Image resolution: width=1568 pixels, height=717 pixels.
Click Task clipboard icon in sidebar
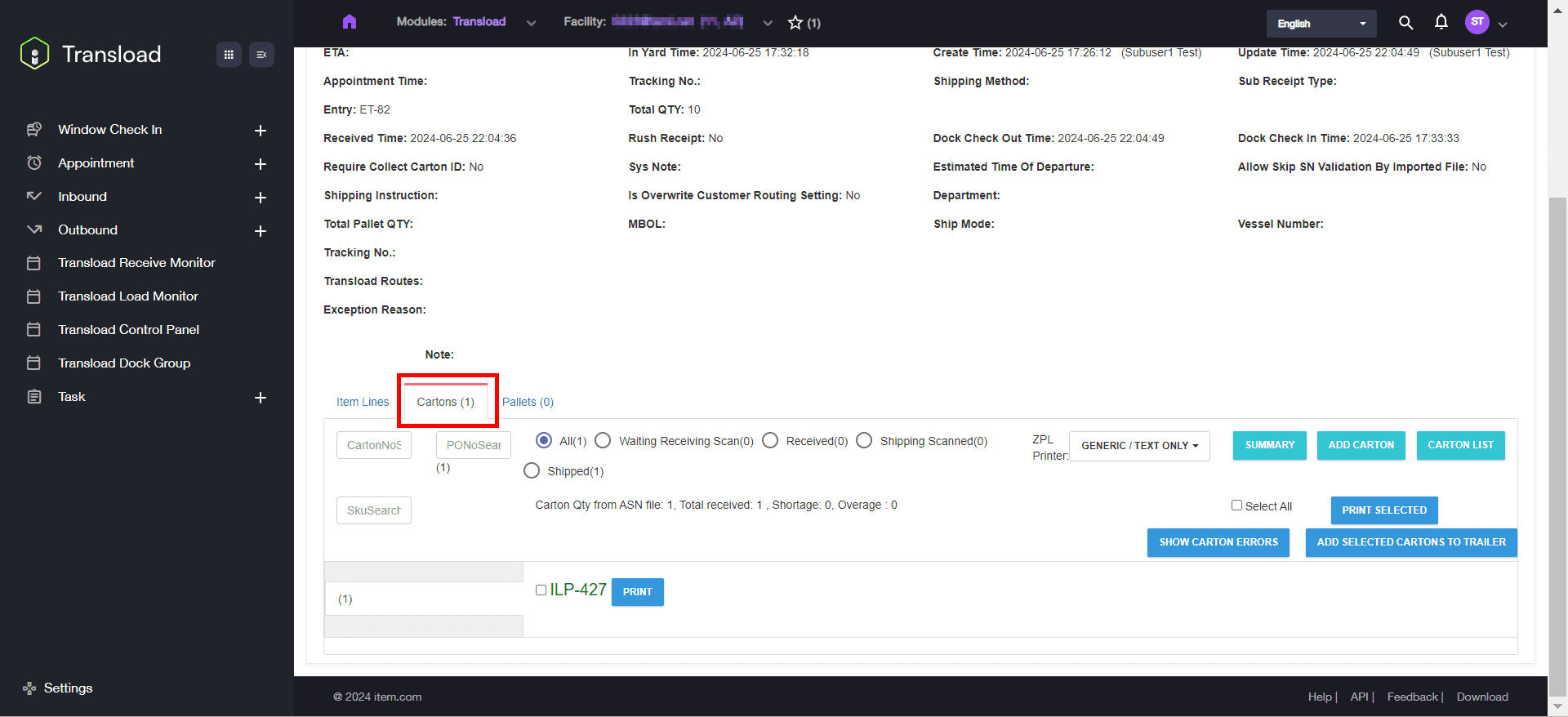tap(34, 397)
